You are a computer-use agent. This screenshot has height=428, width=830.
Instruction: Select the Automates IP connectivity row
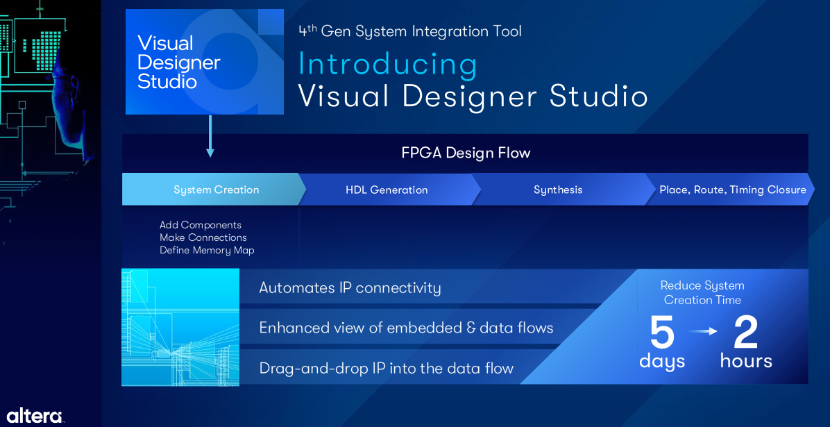click(349, 288)
